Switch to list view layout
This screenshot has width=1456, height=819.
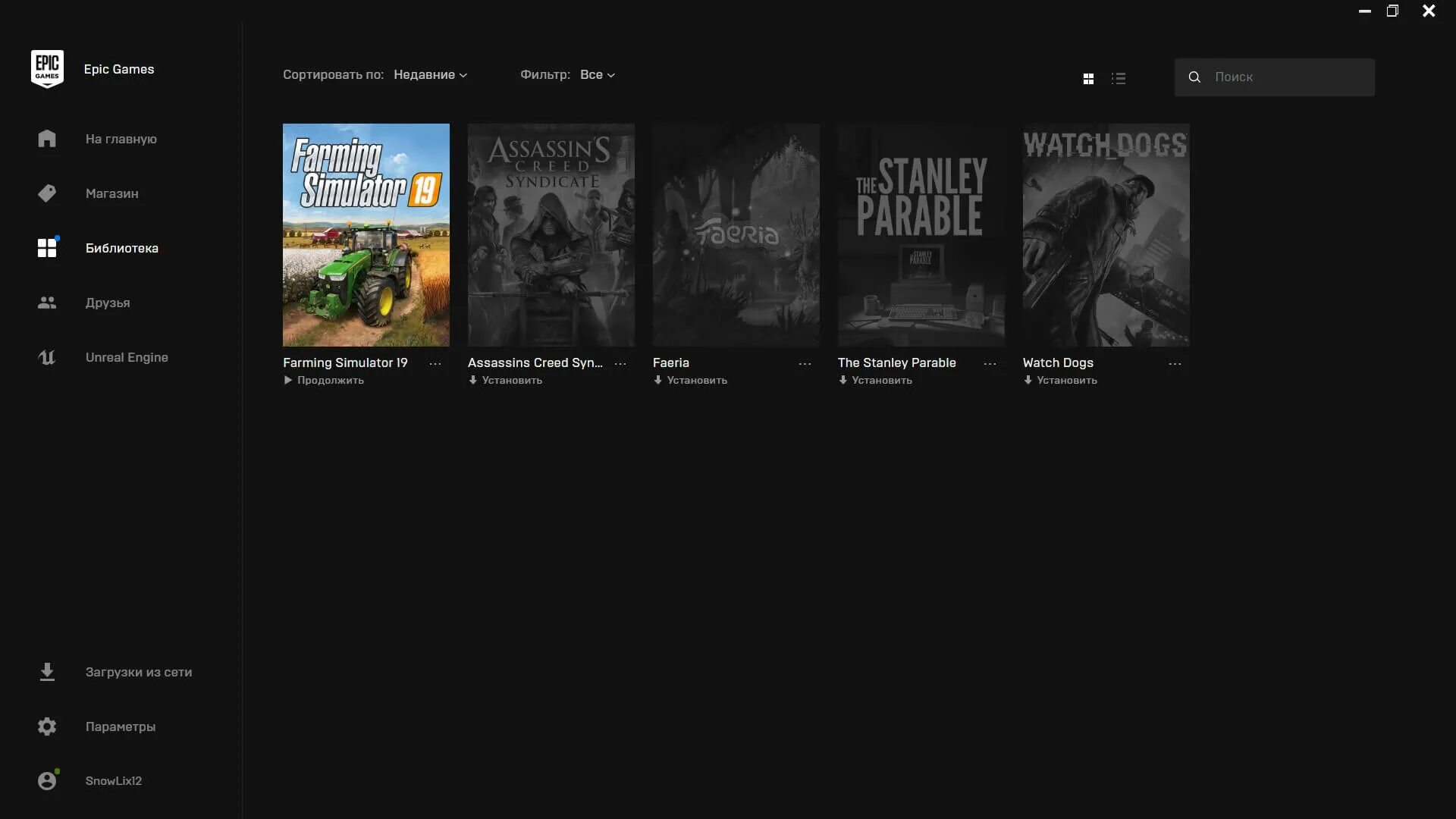(x=1119, y=78)
